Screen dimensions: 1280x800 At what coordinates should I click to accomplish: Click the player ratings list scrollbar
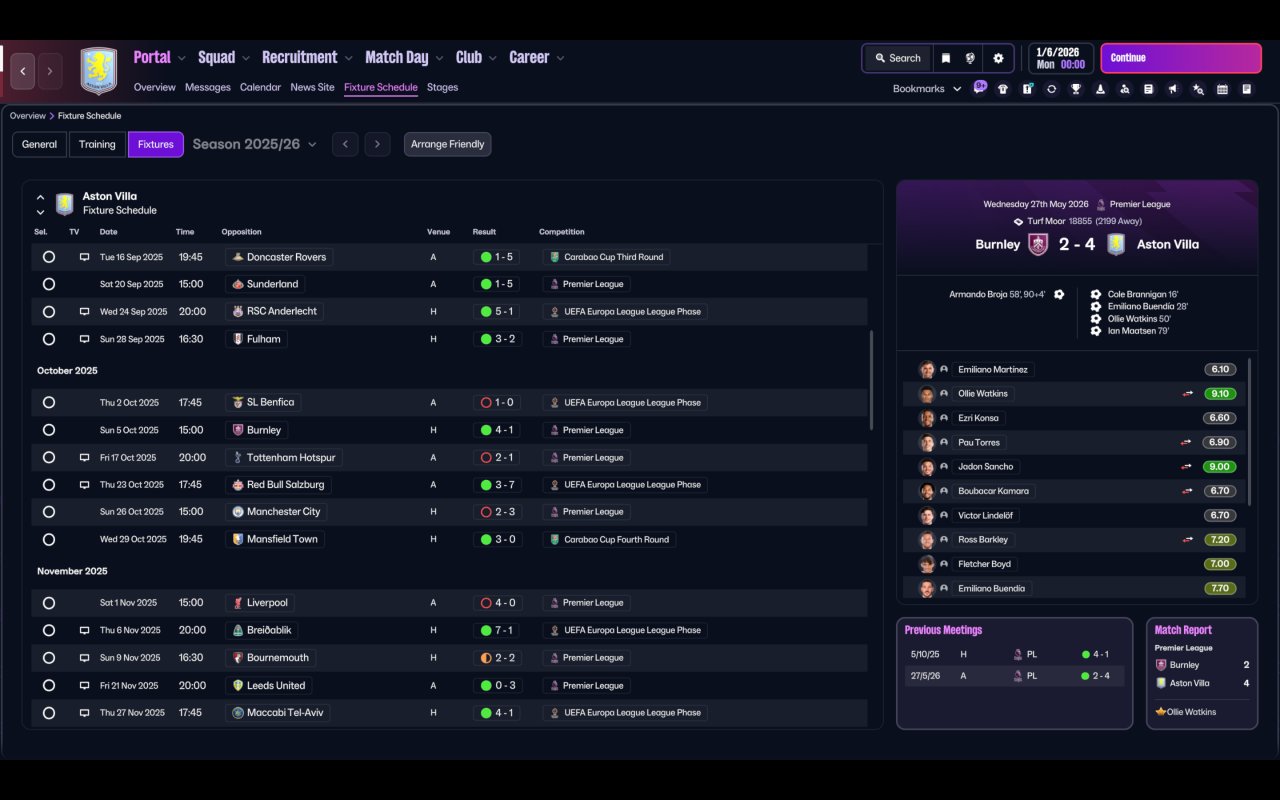1250,432
